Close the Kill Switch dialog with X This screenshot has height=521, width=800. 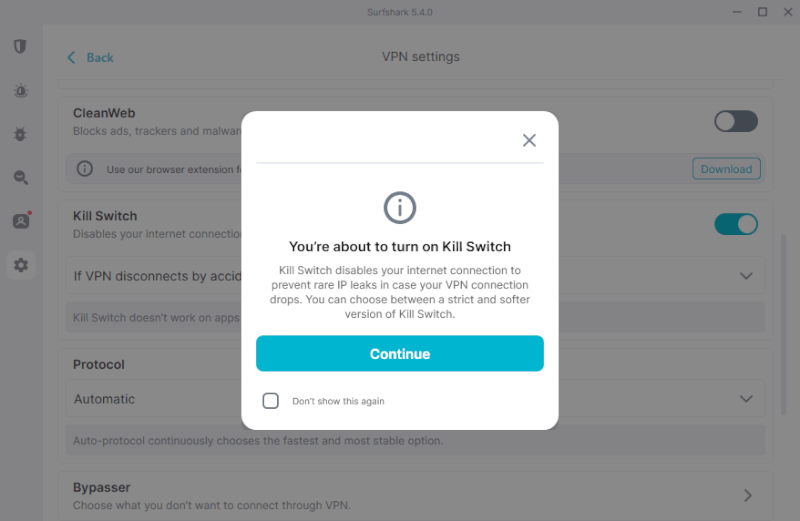coord(529,140)
